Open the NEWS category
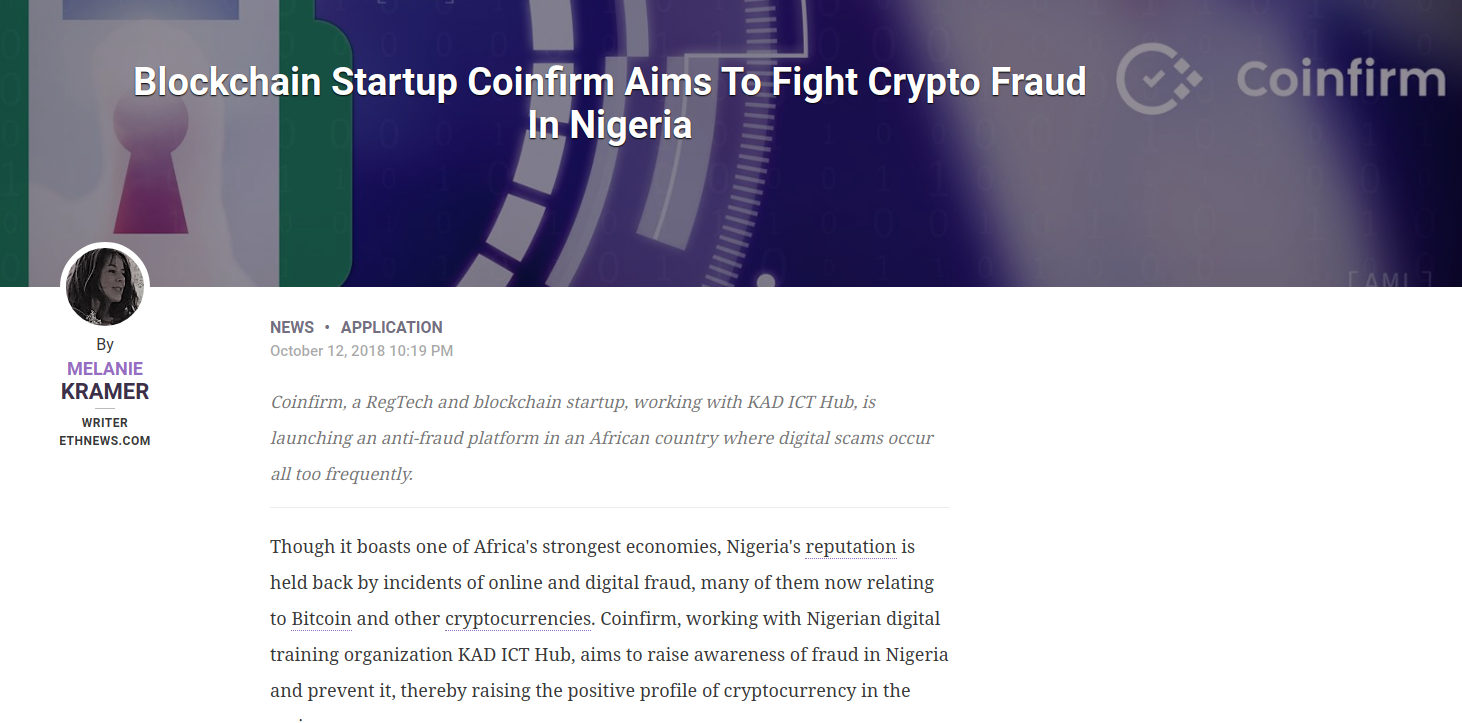The width and height of the screenshot is (1462, 723). [x=292, y=327]
